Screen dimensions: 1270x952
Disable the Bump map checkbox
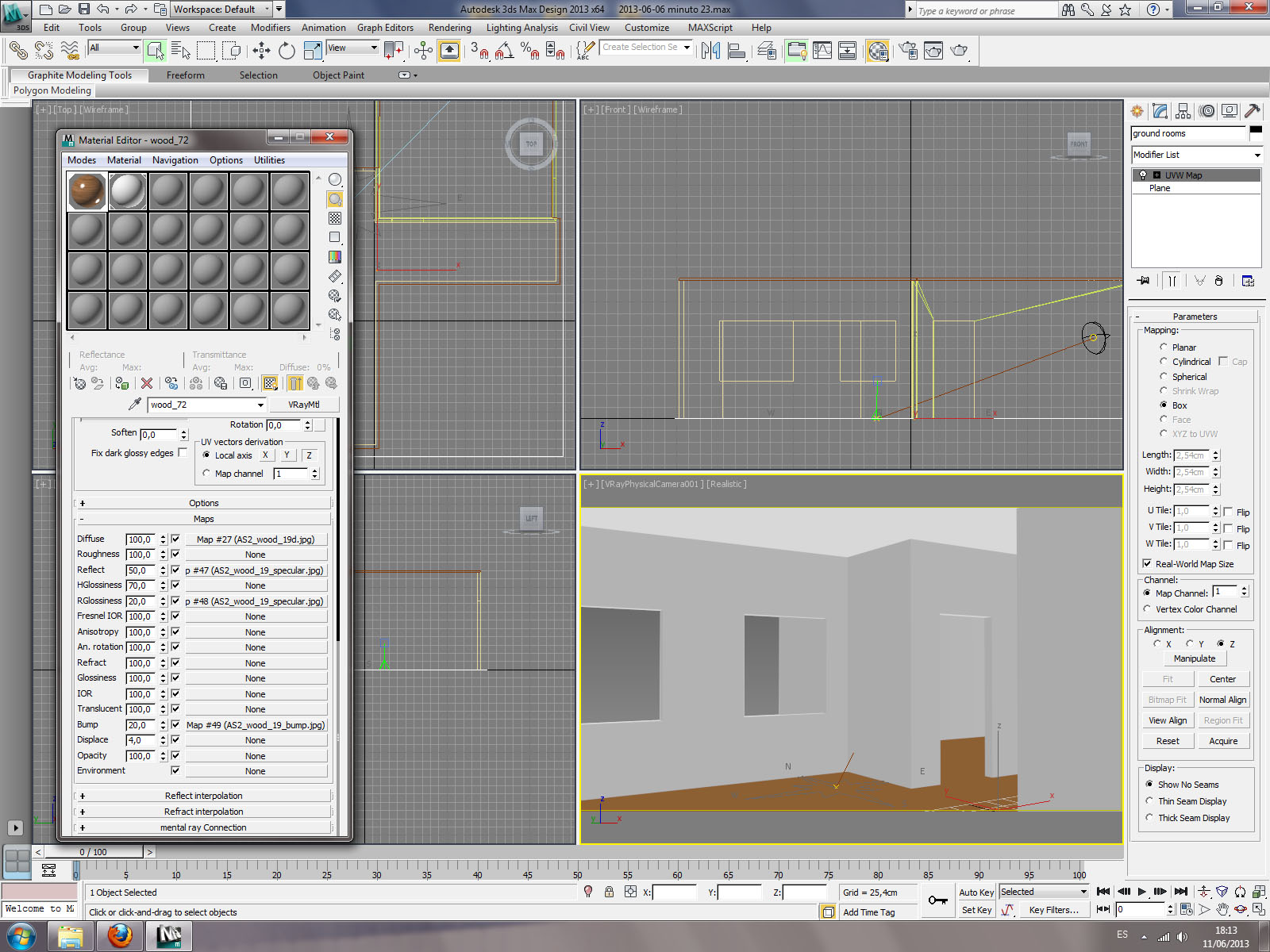(x=175, y=724)
